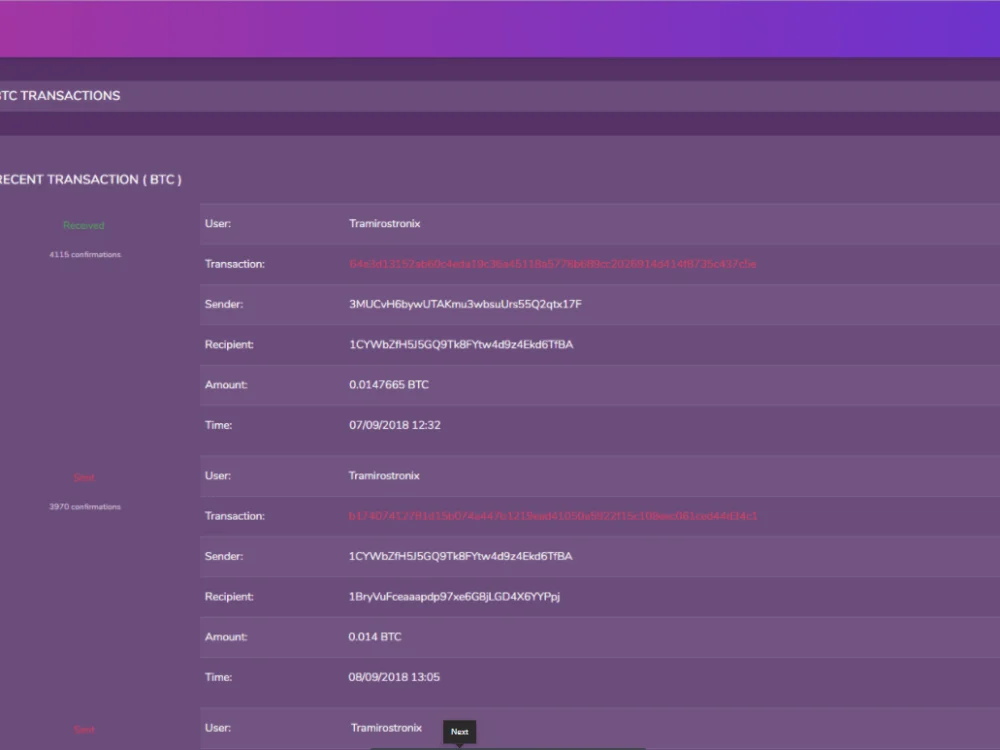Click the green Received status label
The width and height of the screenshot is (1000, 750).
tap(84, 226)
